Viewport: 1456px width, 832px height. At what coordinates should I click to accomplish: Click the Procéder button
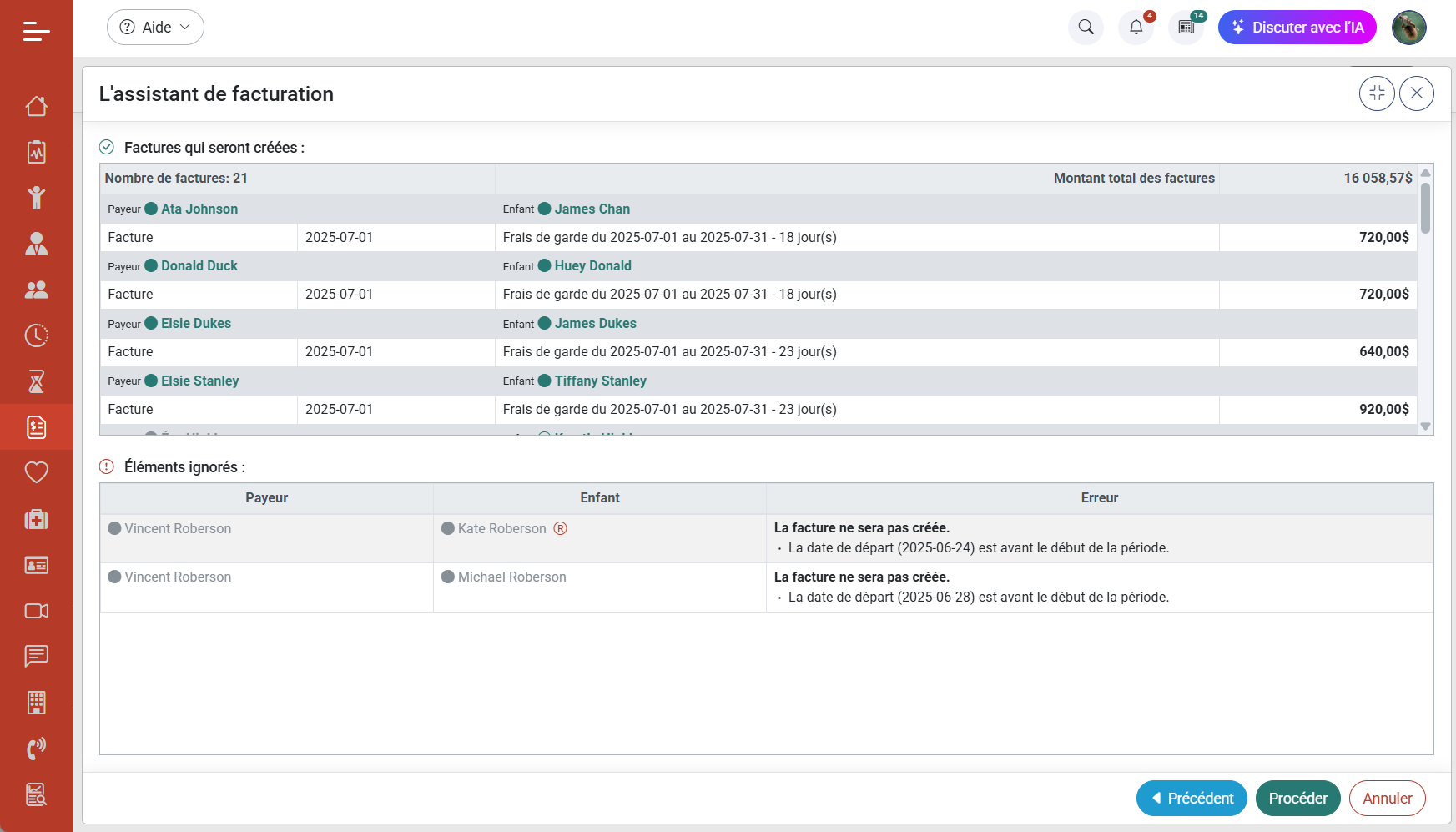tap(1297, 798)
